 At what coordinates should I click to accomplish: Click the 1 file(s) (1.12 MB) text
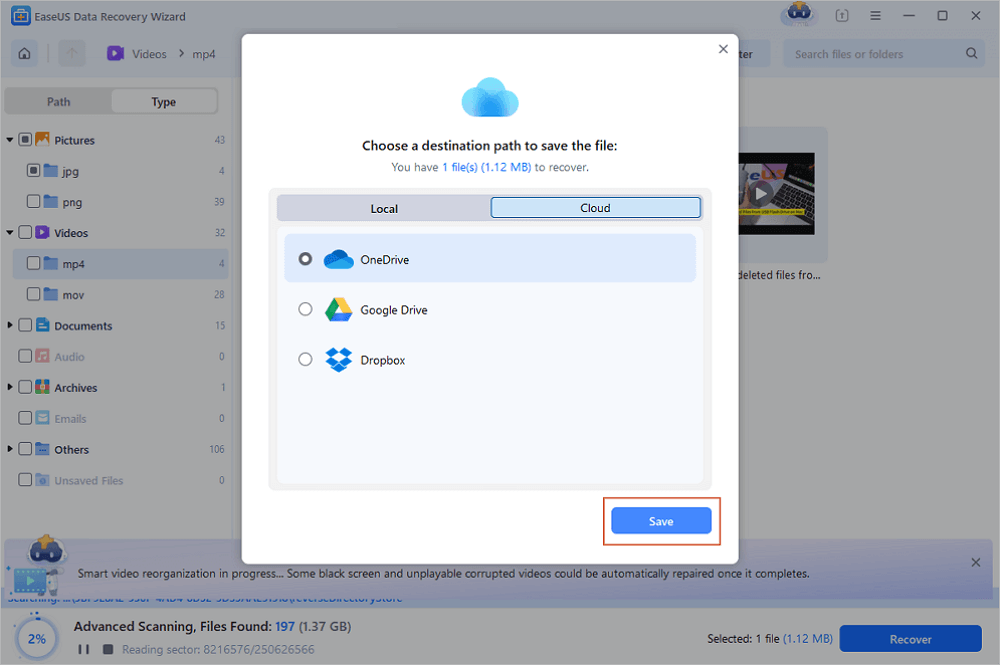tap(487, 167)
